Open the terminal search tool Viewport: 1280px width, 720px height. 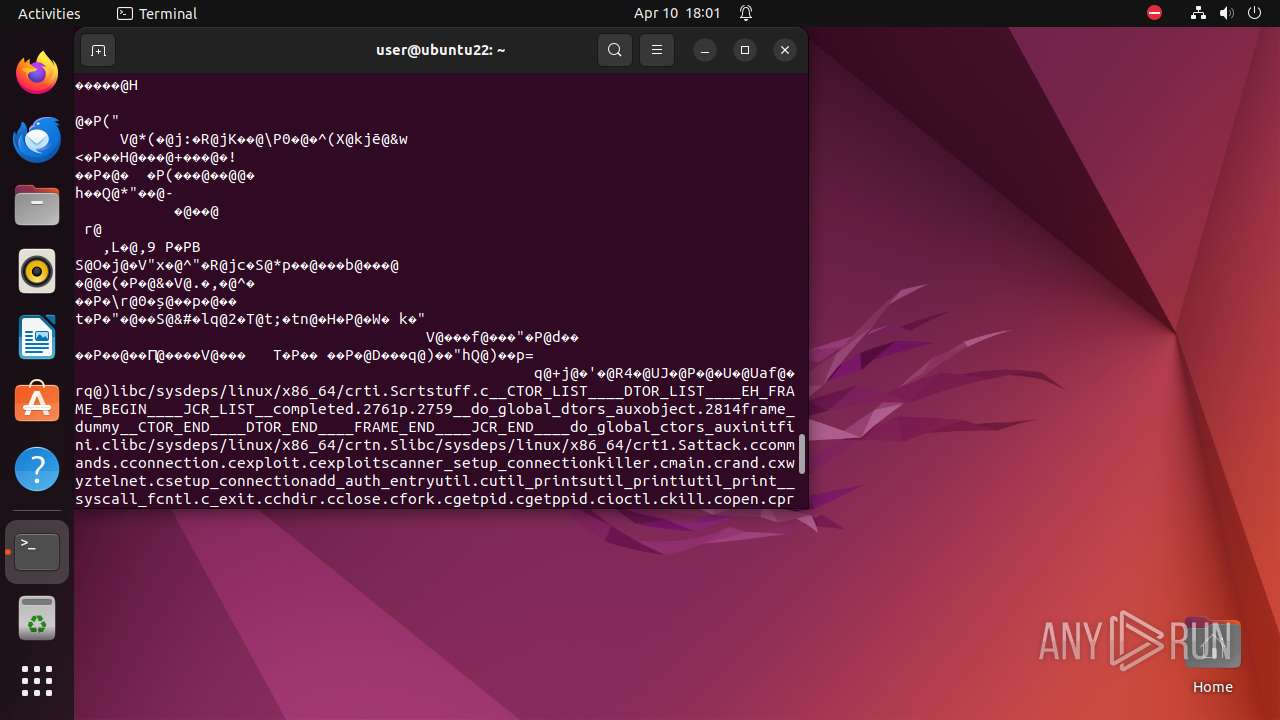click(615, 50)
